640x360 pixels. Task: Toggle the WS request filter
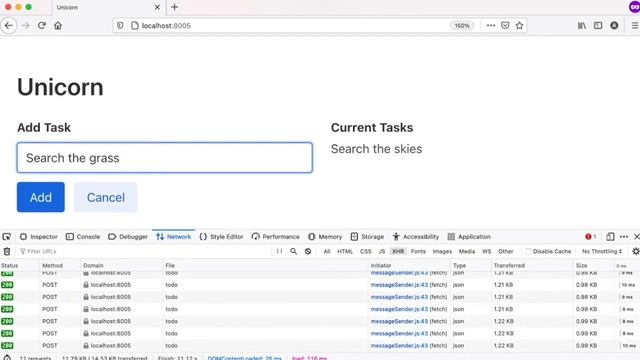pos(487,251)
